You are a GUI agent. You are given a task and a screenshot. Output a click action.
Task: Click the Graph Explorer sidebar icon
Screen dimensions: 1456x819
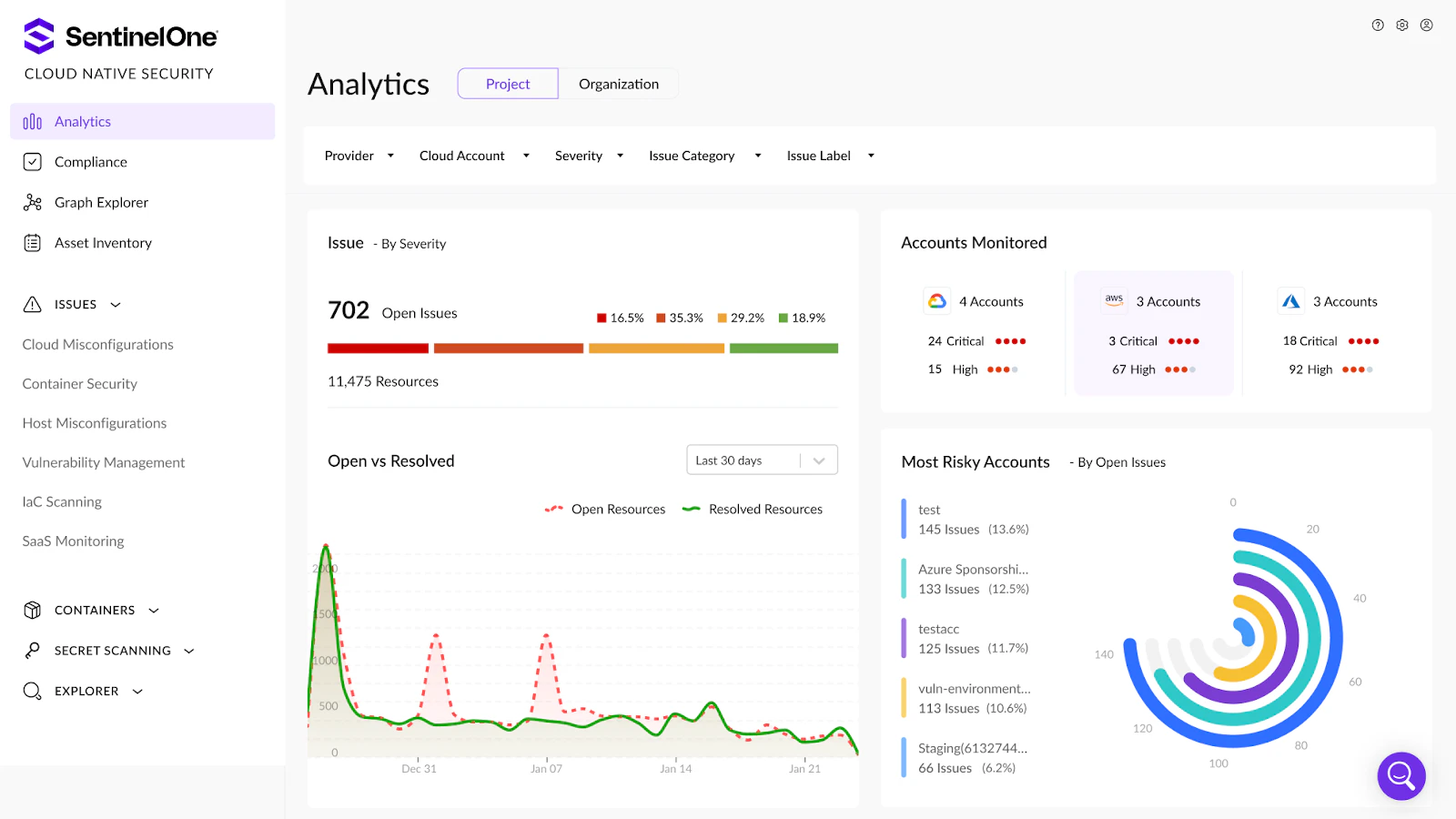[x=33, y=202]
